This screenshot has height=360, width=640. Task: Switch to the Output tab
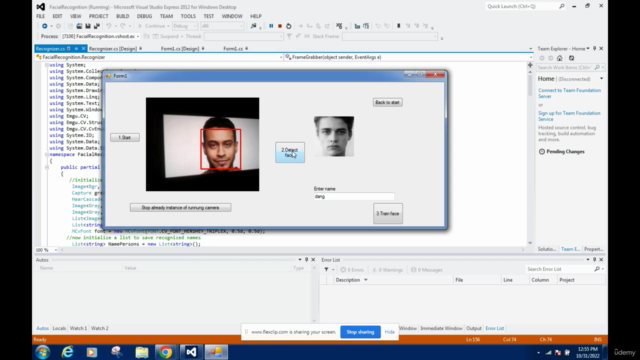(474, 328)
